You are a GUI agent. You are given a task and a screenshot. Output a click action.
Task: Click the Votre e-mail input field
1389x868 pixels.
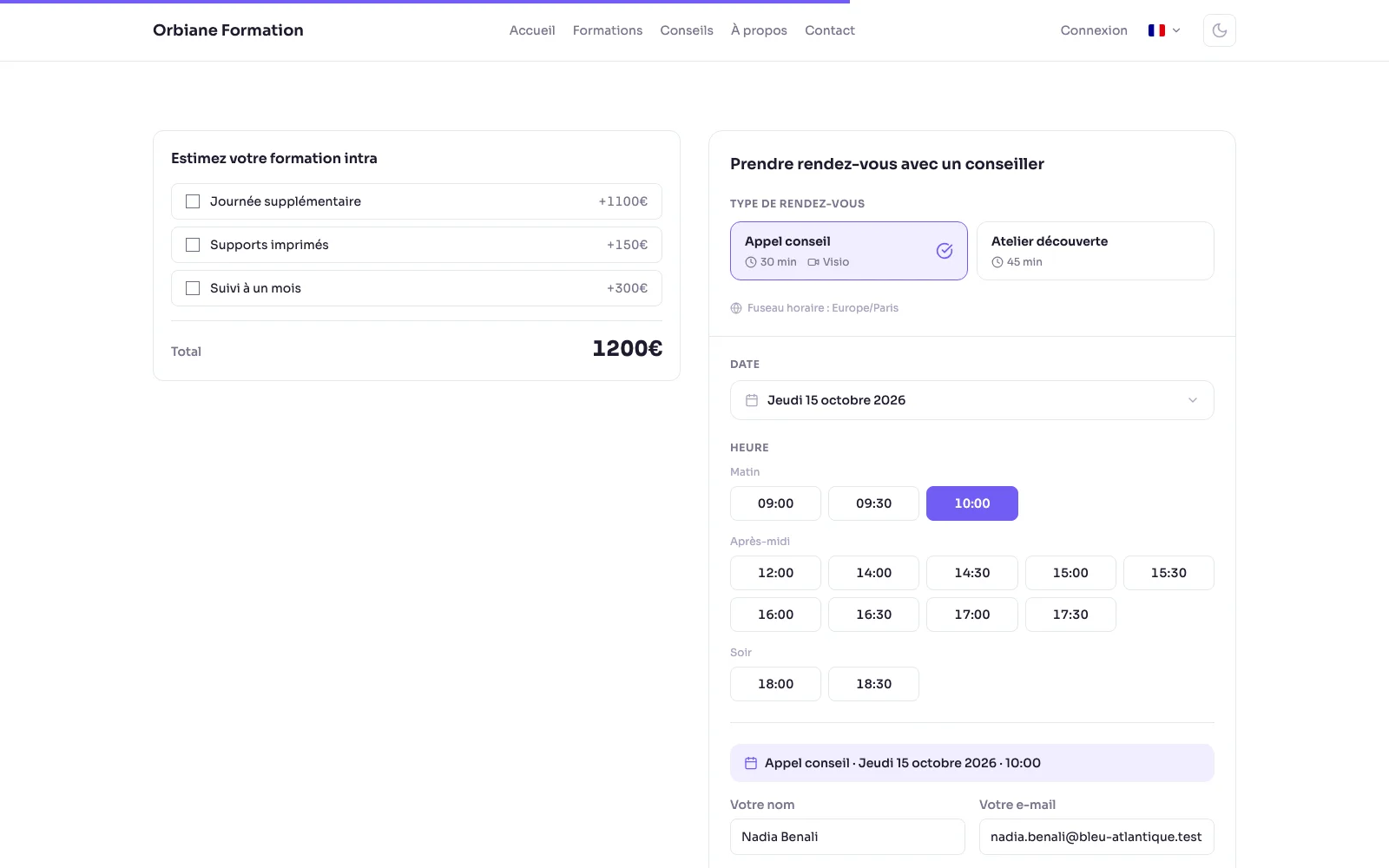pos(1096,837)
